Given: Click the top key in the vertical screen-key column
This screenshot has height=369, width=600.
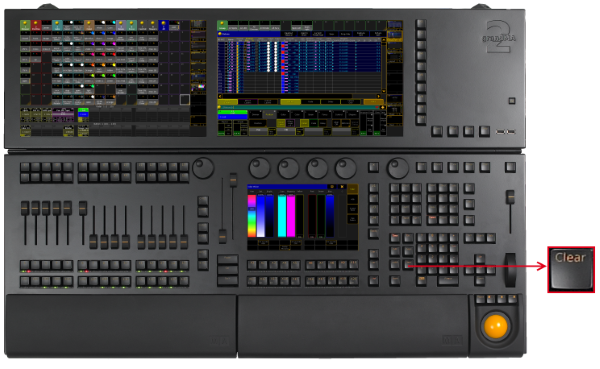Looking at the screenshot, I should coord(421,24).
